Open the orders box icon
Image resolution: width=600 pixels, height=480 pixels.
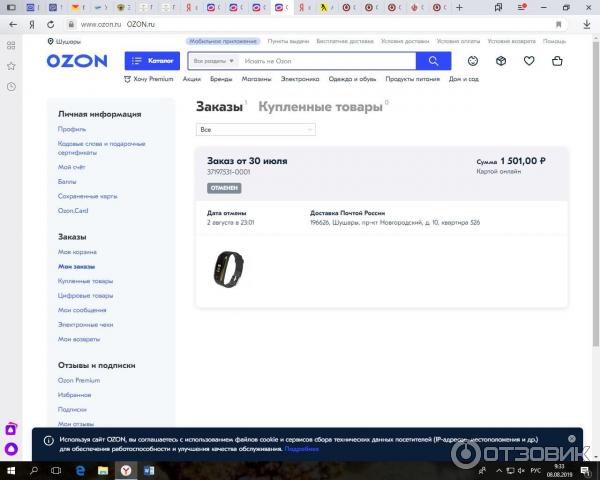pyautogui.click(x=501, y=61)
